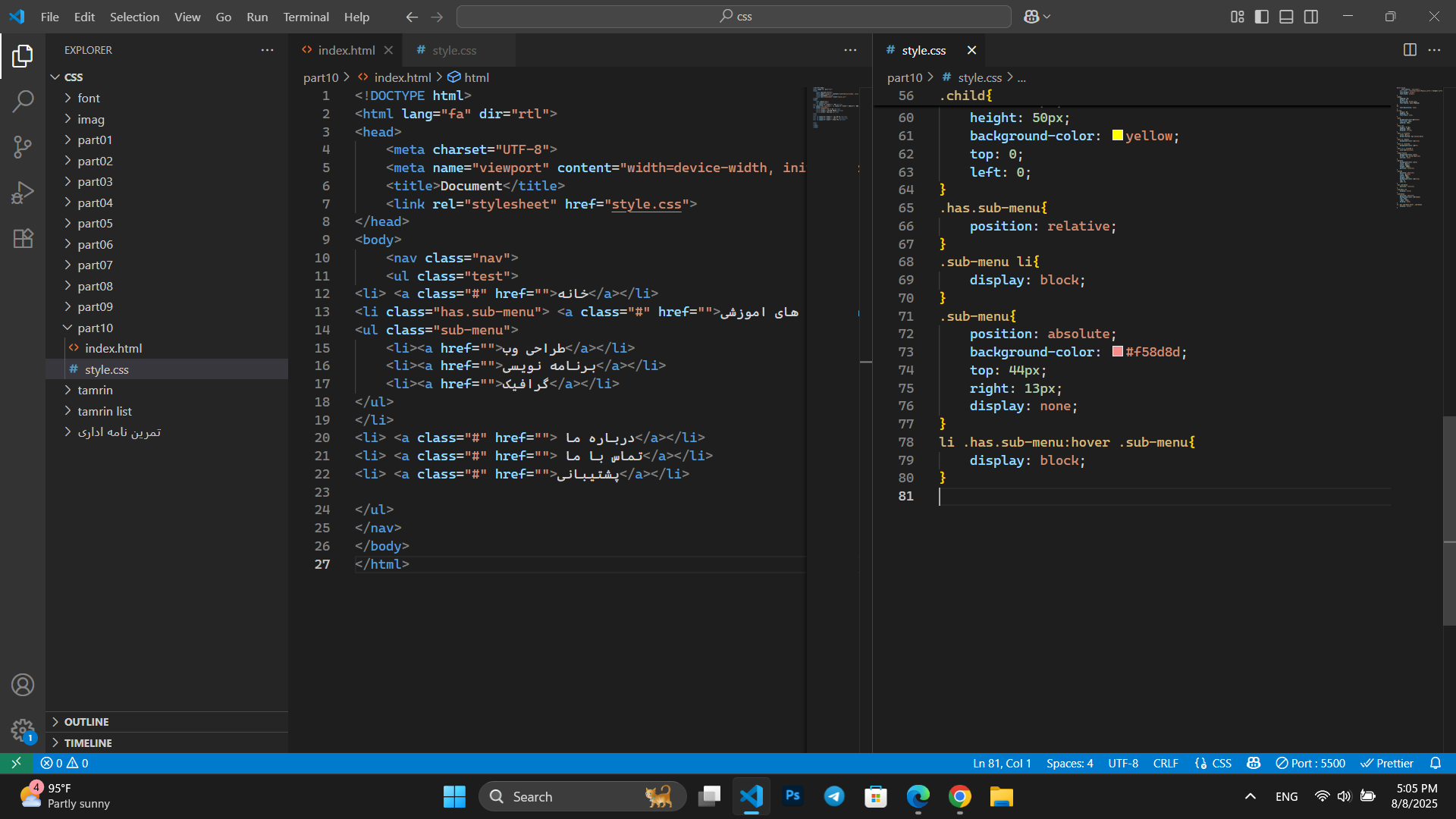This screenshot has width=1456, height=819.
Task: Click the Go Forward arrow in title bar
Action: coord(437,17)
